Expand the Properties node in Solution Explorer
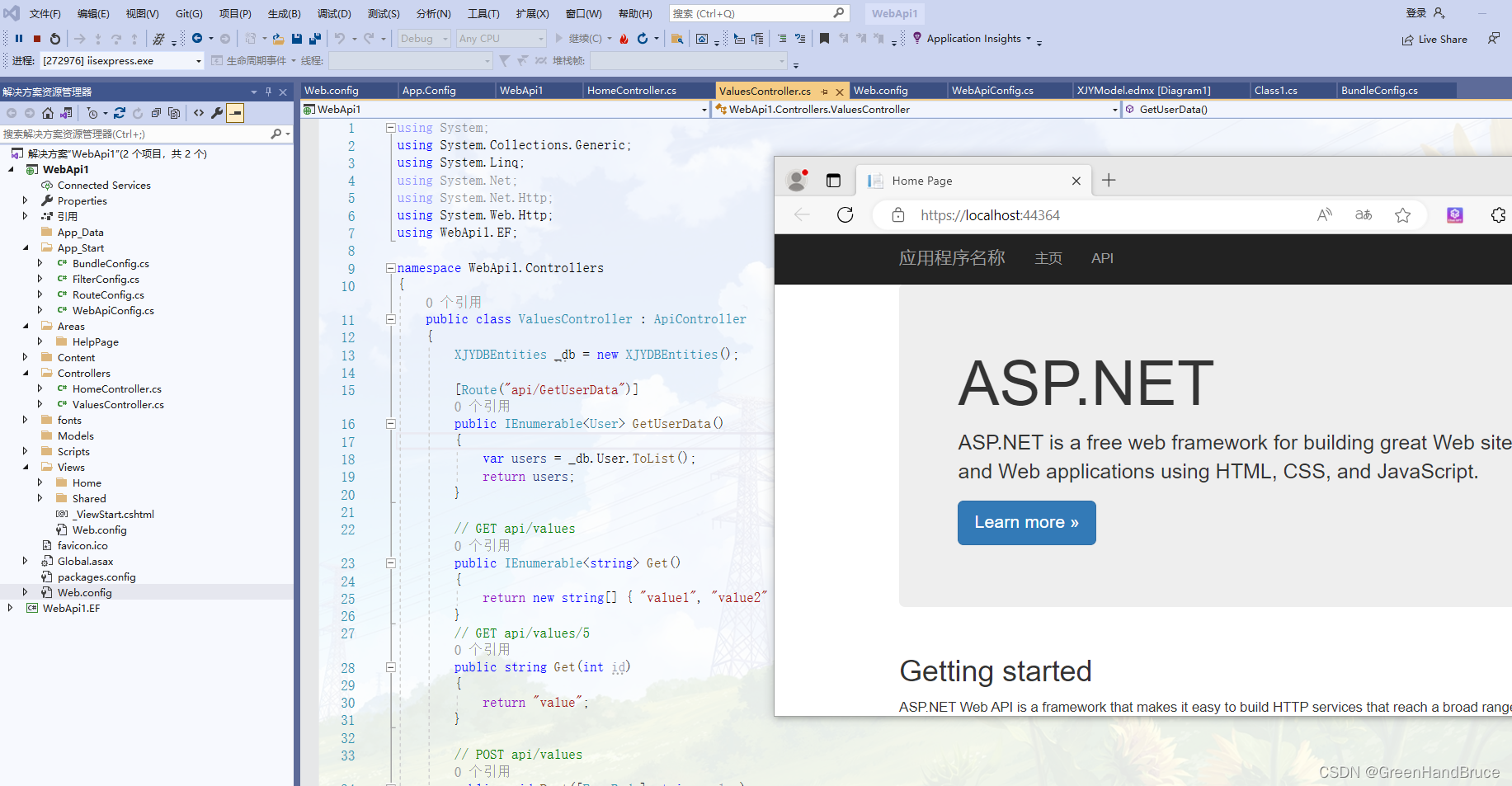 point(25,200)
